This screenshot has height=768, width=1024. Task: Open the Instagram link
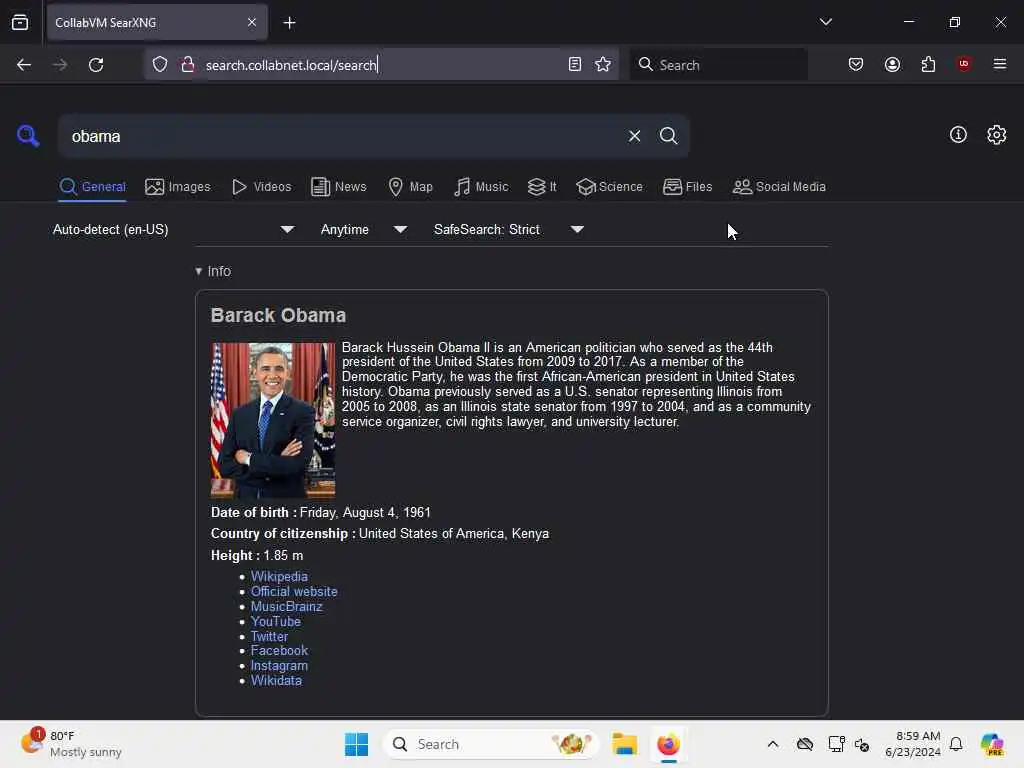coord(279,665)
